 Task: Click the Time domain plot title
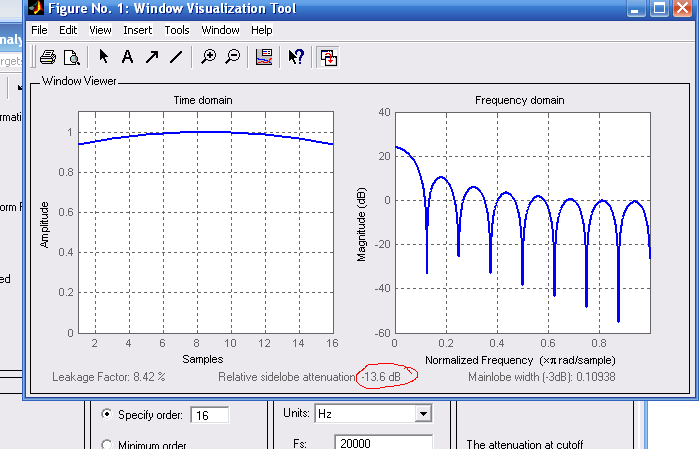[x=203, y=100]
